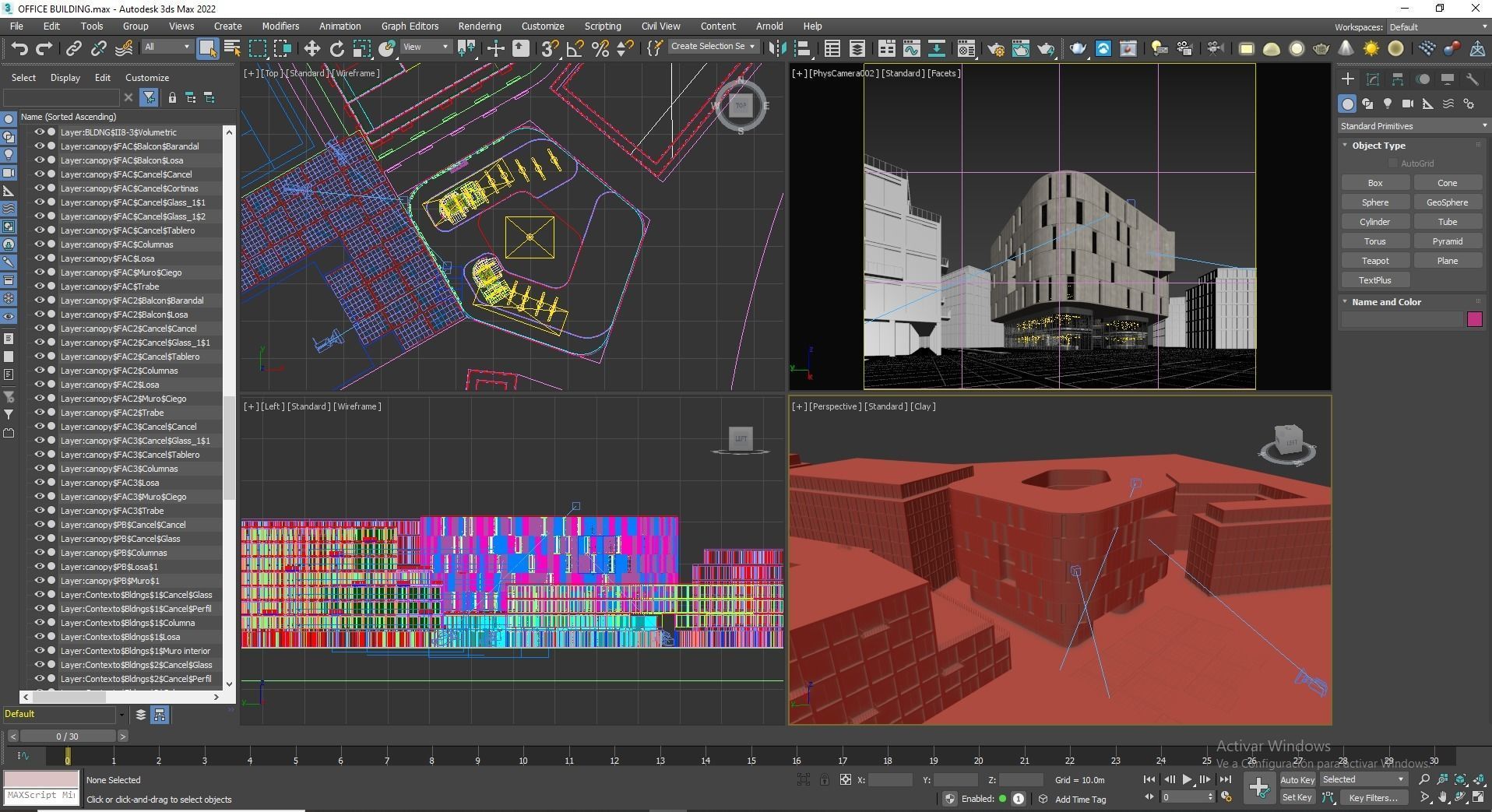The width and height of the screenshot is (1492, 812).
Task: Toggle the AutoGrid checkbox
Action: 1393,163
